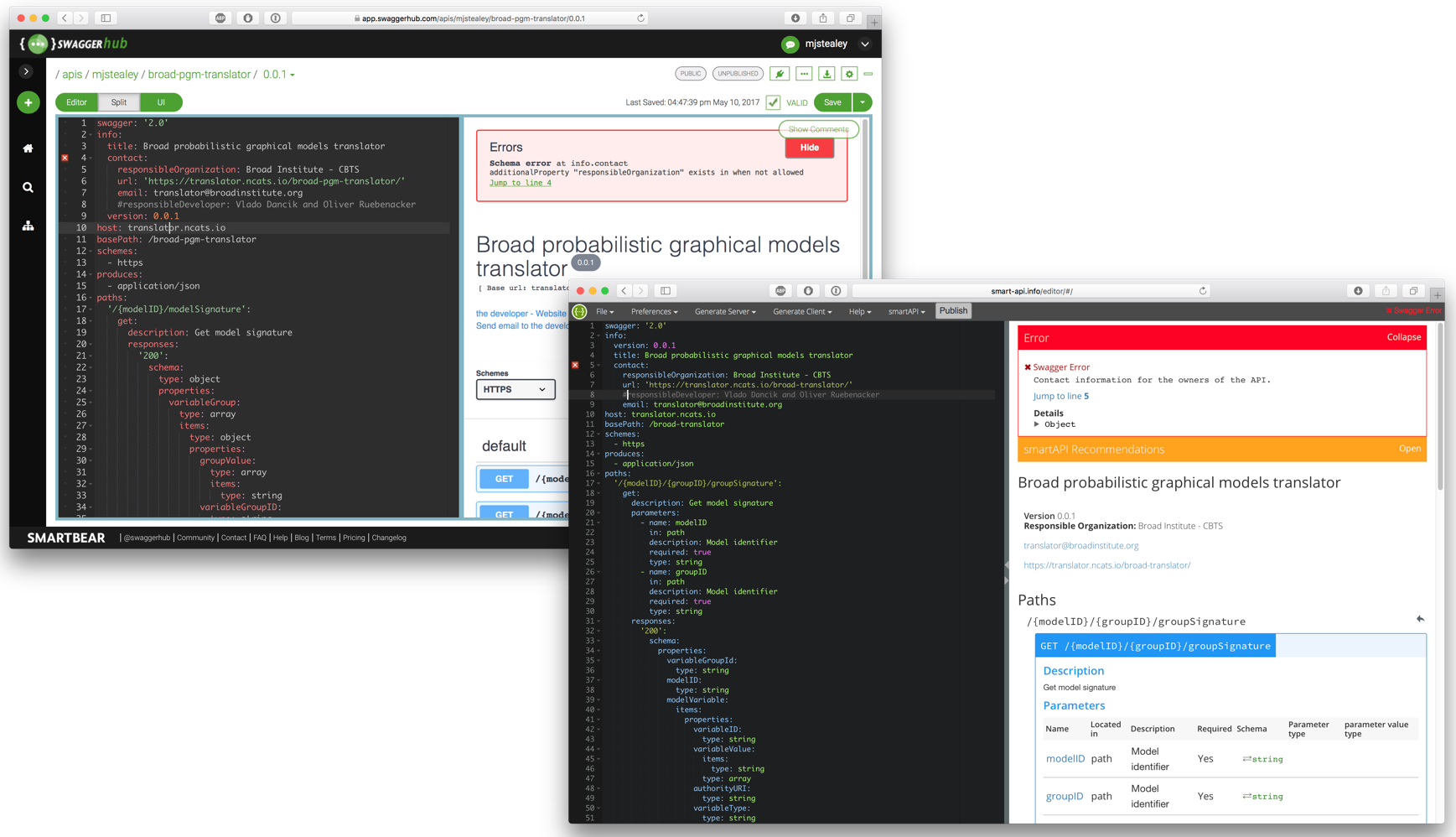Open the mjstealey account menu chevron
The height and width of the screenshot is (837, 1456).
[x=865, y=44]
